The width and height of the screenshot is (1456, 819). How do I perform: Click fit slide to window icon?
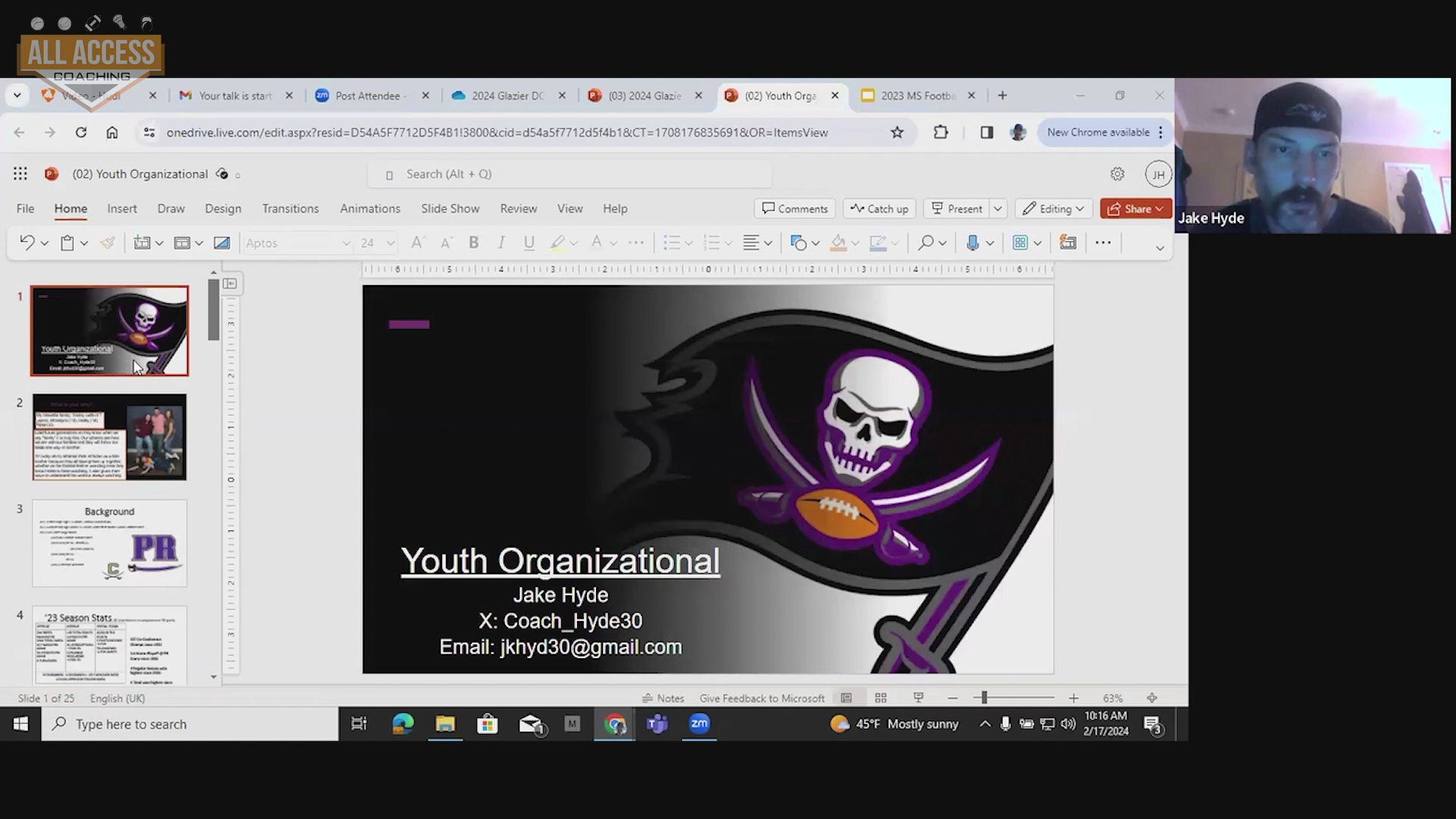point(1152,698)
